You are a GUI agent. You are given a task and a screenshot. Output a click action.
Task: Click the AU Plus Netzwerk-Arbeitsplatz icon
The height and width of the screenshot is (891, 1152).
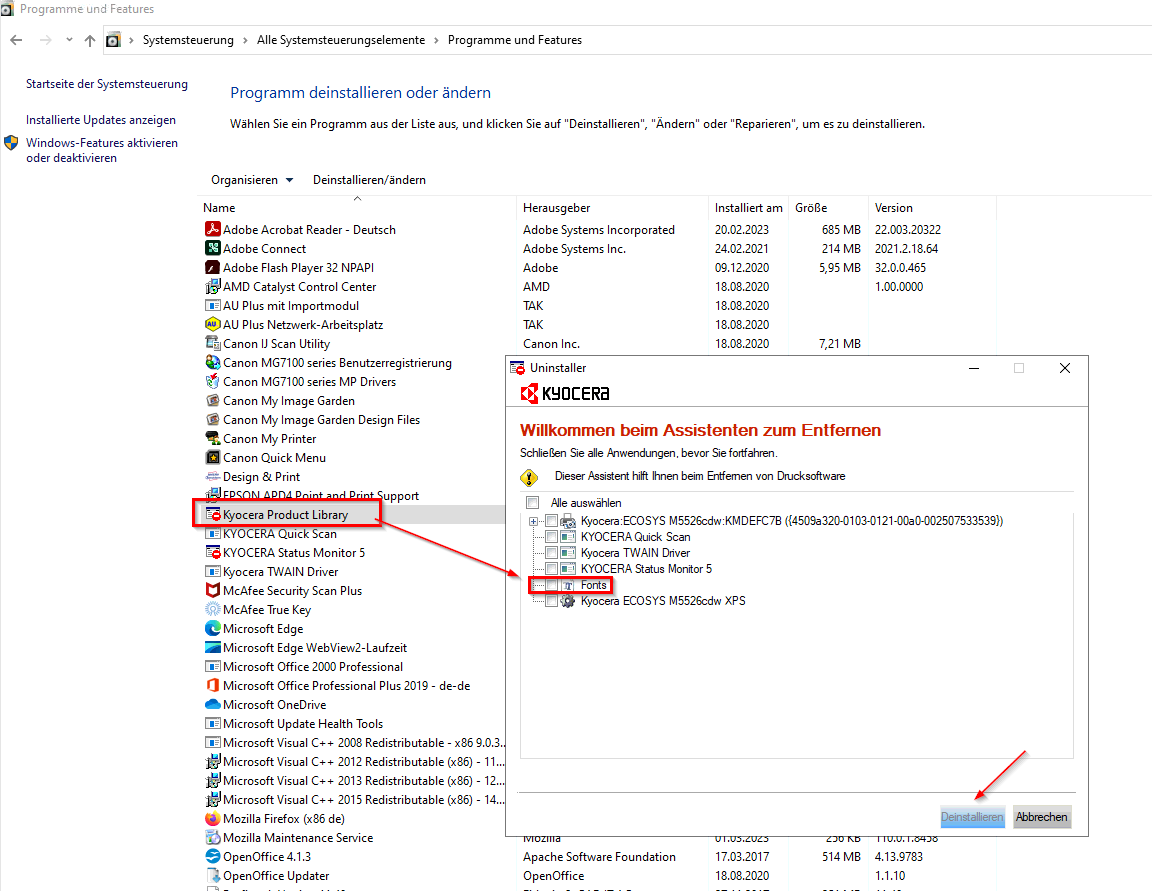tap(212, 324)
